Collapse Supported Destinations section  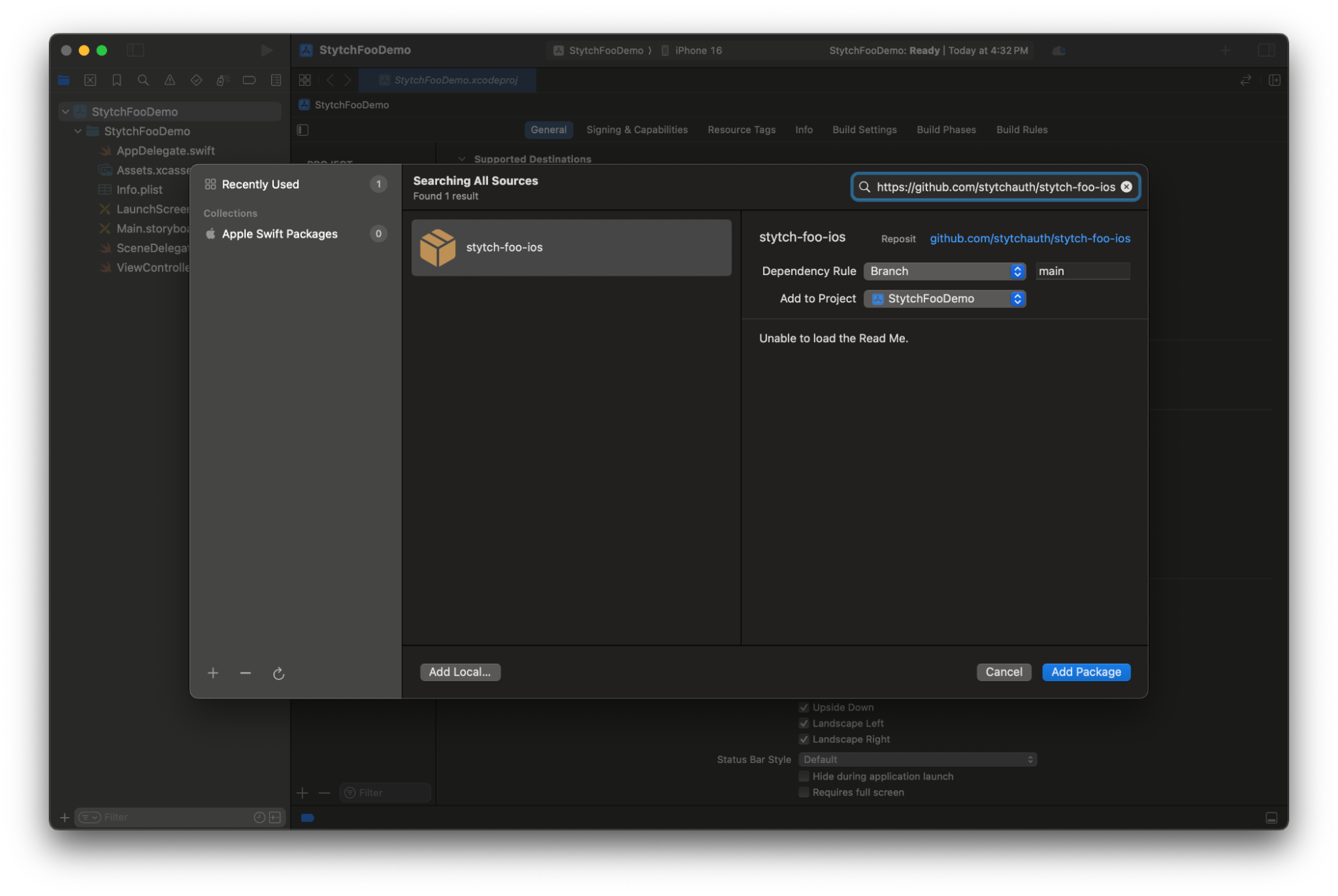[x=461, y=159]
